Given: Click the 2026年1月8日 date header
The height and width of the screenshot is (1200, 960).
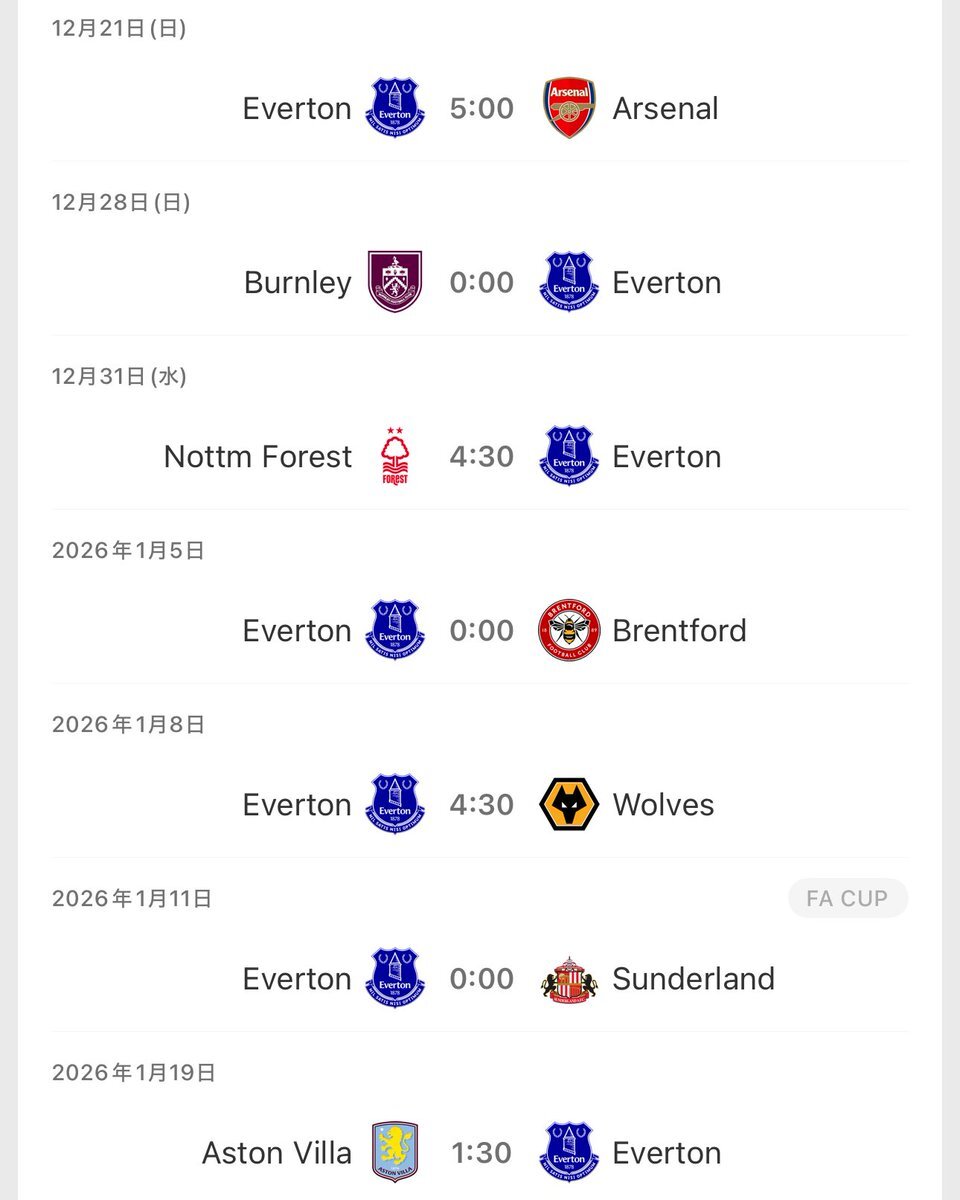Looking at the screenshot, I should click(128, 724).
